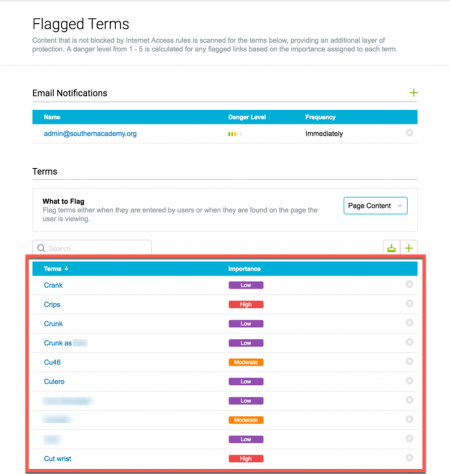The width and height of the screenshot is (450, 474).
Task: Delete the Cut wrist term
Action: [x=409, y=458]
